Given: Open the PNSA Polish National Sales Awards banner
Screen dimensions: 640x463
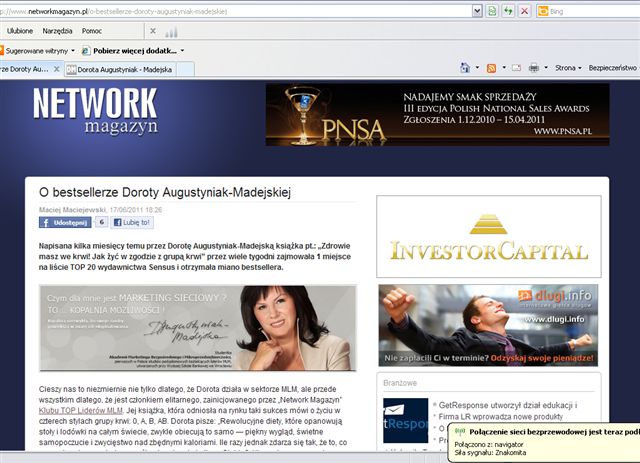Looking at the screenshot, I should pos(437,115).
